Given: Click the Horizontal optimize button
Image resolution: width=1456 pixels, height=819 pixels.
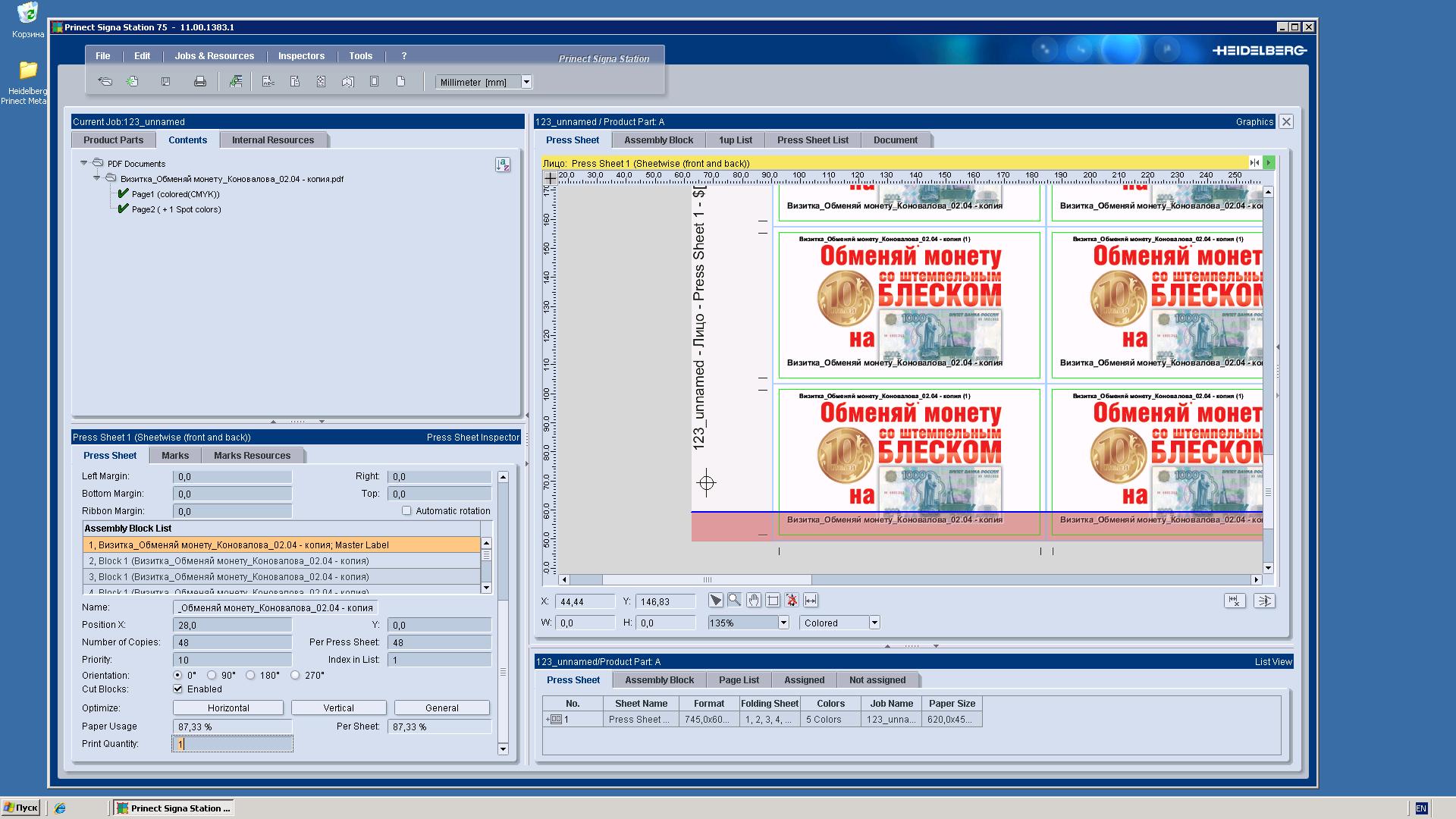Looking at the screenshot, I should point(228,708).
